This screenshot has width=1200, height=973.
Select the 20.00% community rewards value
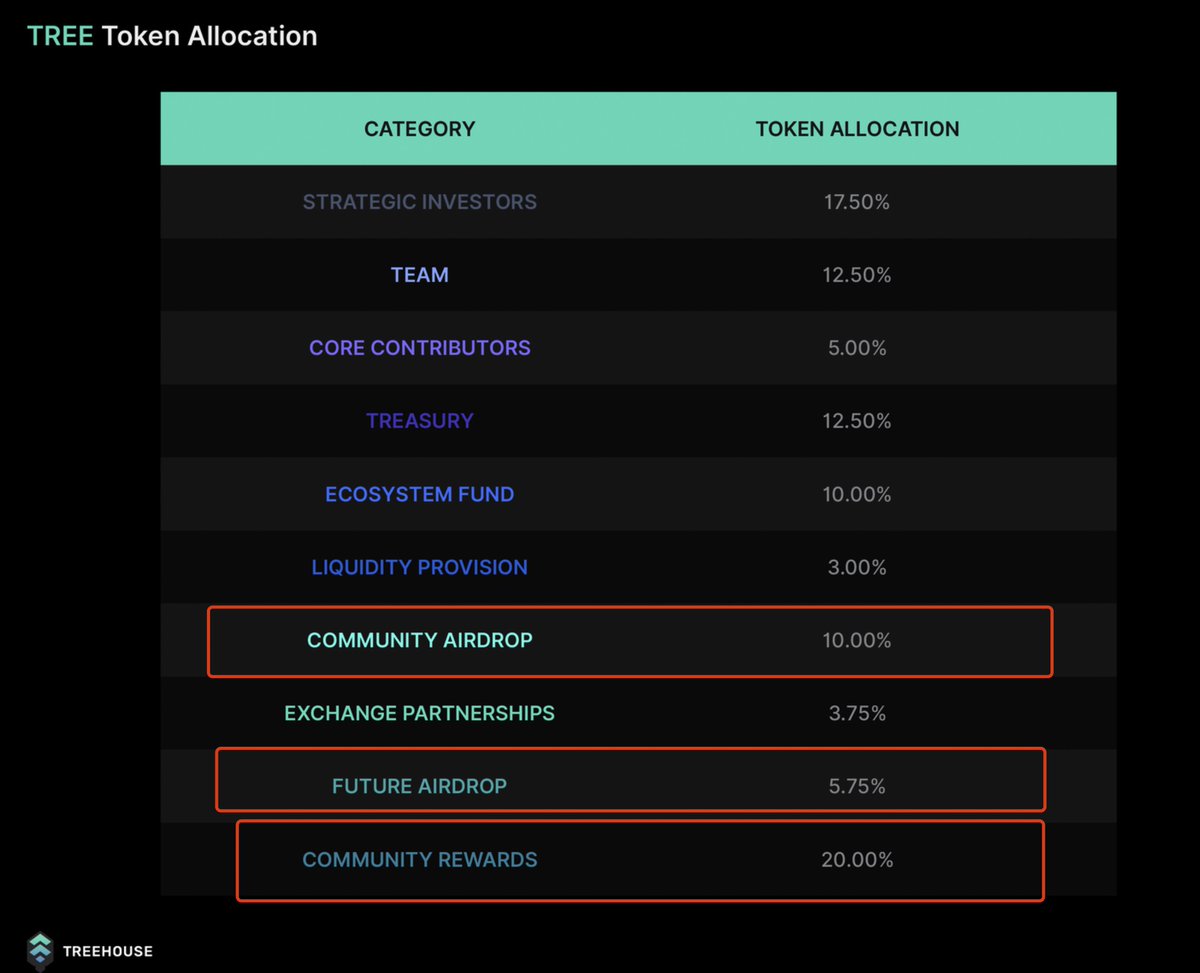(857, 859)
